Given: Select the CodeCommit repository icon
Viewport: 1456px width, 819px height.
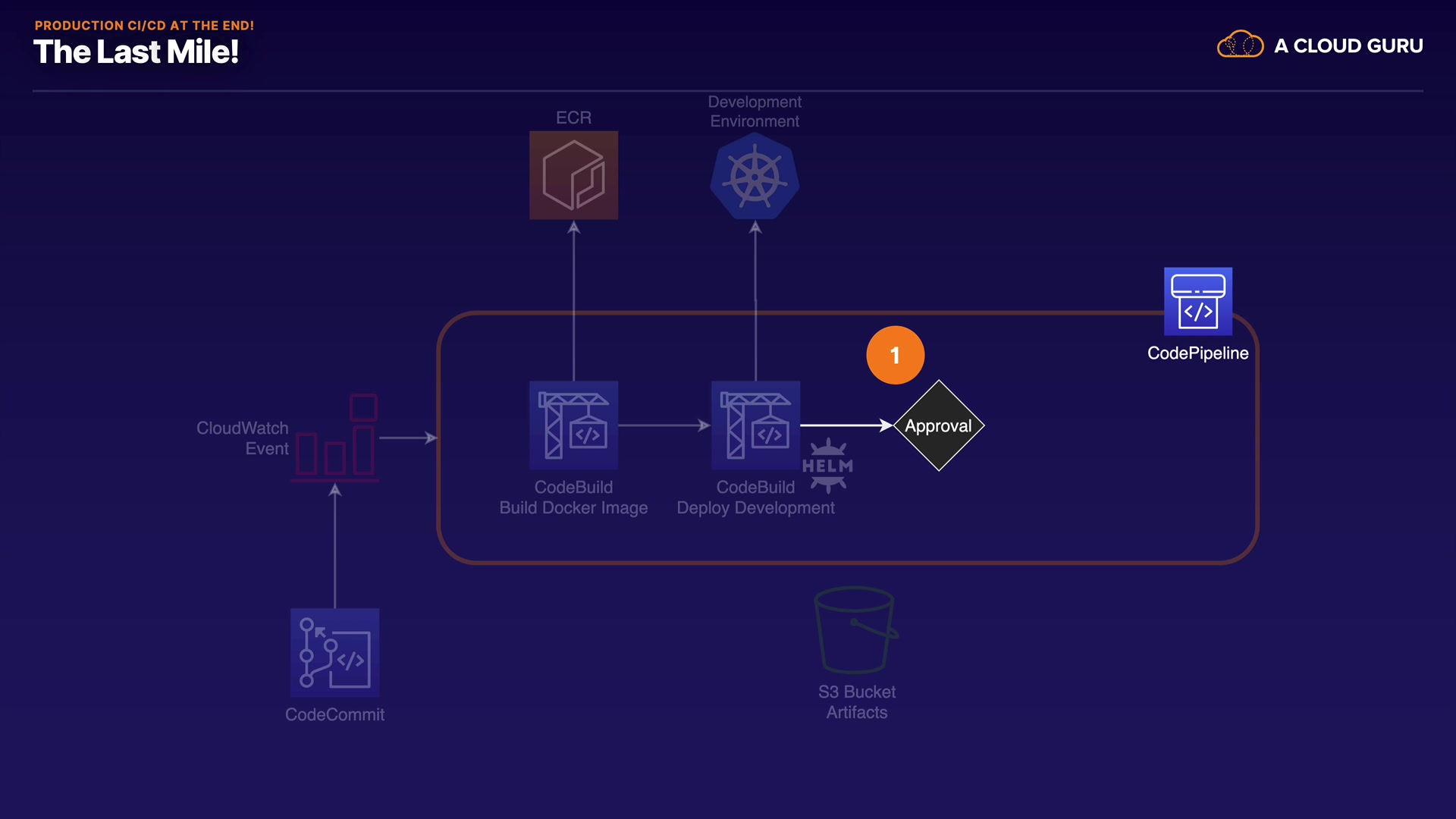Looking at the screenshot, I should (334, 653).
